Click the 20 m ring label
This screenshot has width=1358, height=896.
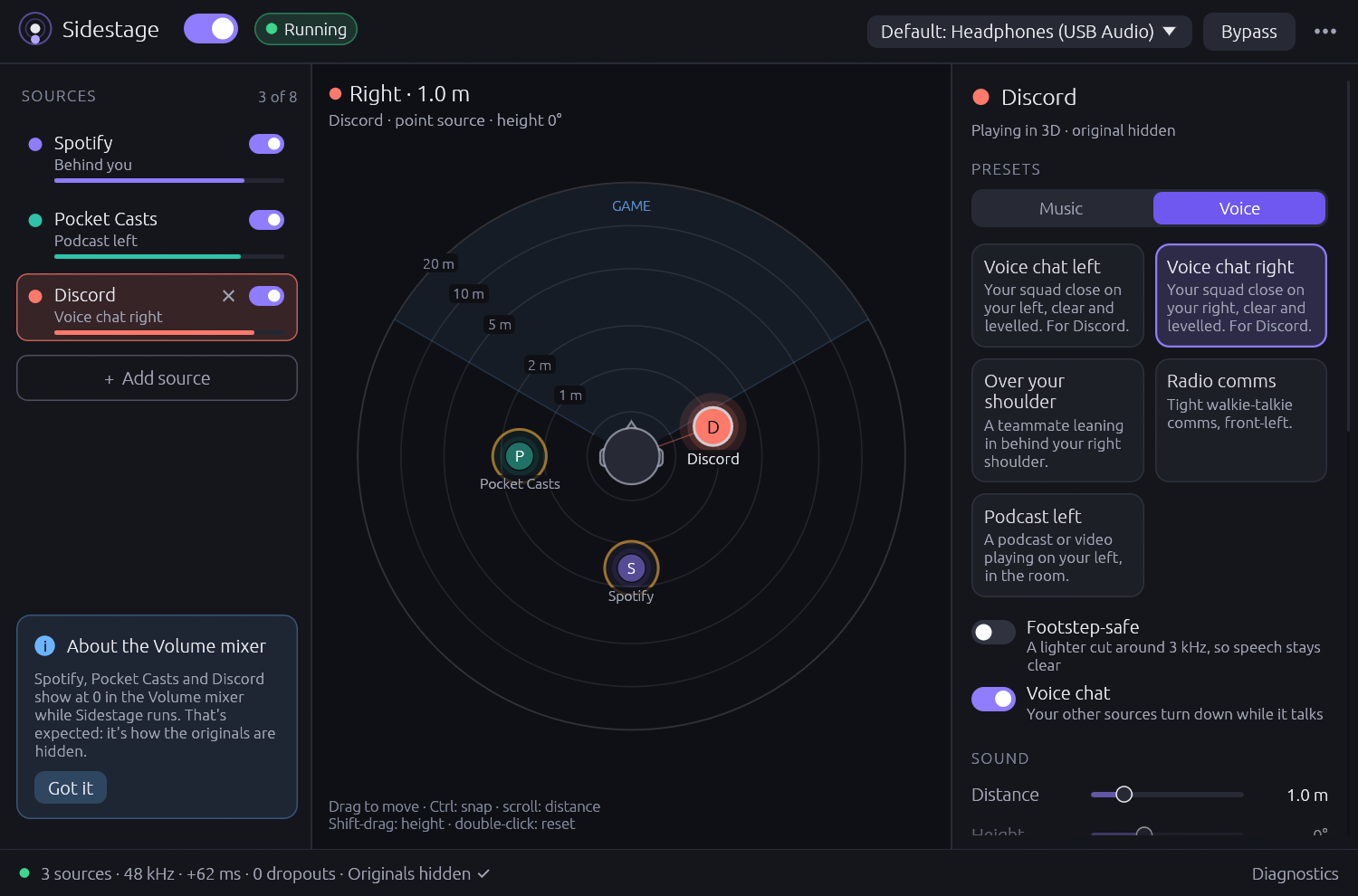point(438,264)
